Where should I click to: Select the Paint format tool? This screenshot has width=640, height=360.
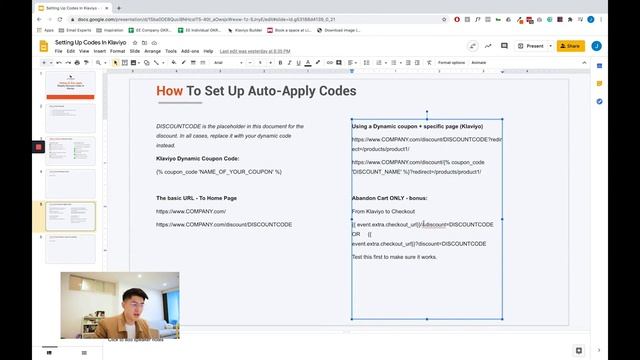click(86, 62)
